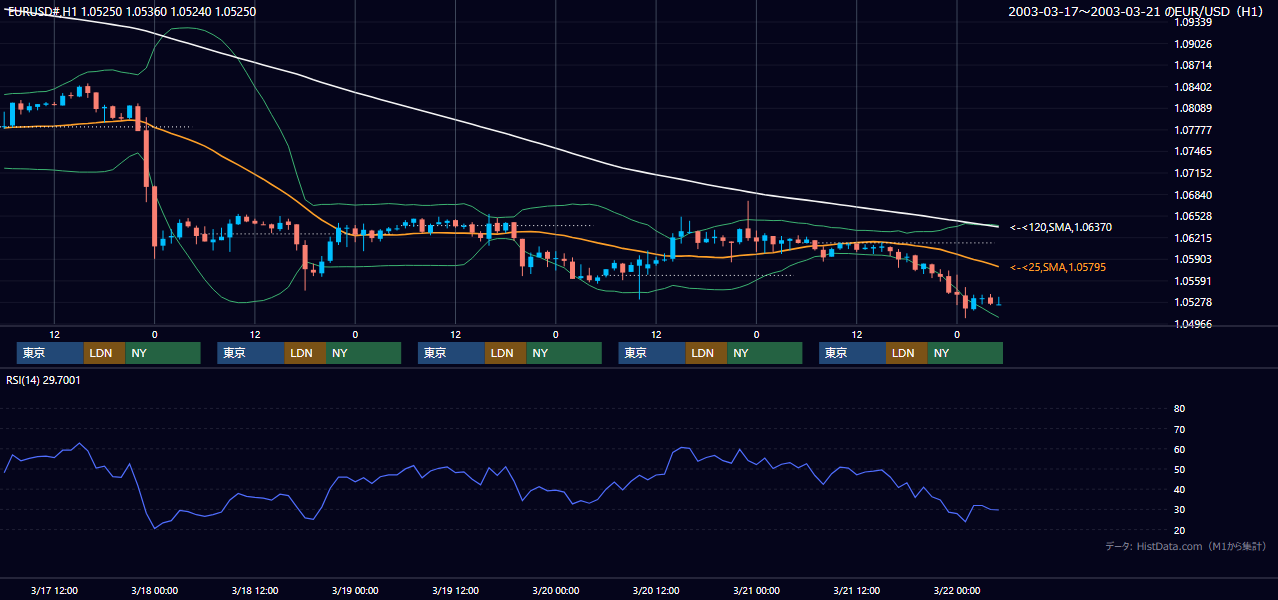Click price axis label 1.08402

[x=1193, y=87]
